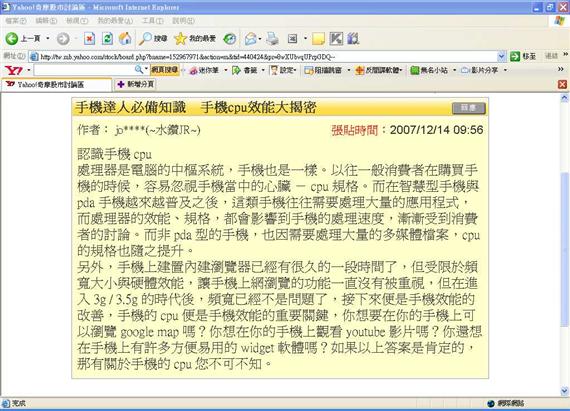Expand the Yahoo search magnifier dropdown
The width and height of the screenshot is (570, 411).
point(146,69)
